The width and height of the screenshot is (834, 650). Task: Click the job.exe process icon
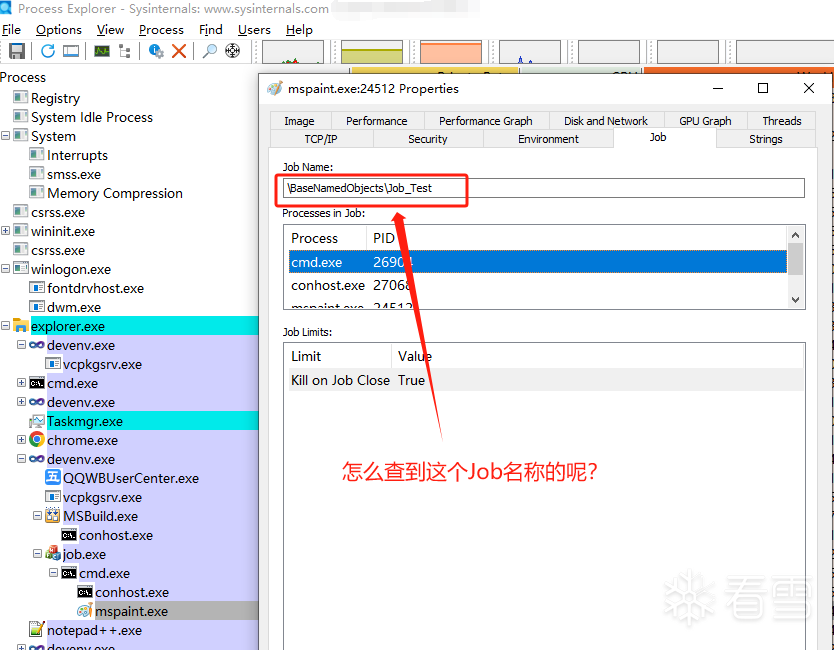click(53, 553)
